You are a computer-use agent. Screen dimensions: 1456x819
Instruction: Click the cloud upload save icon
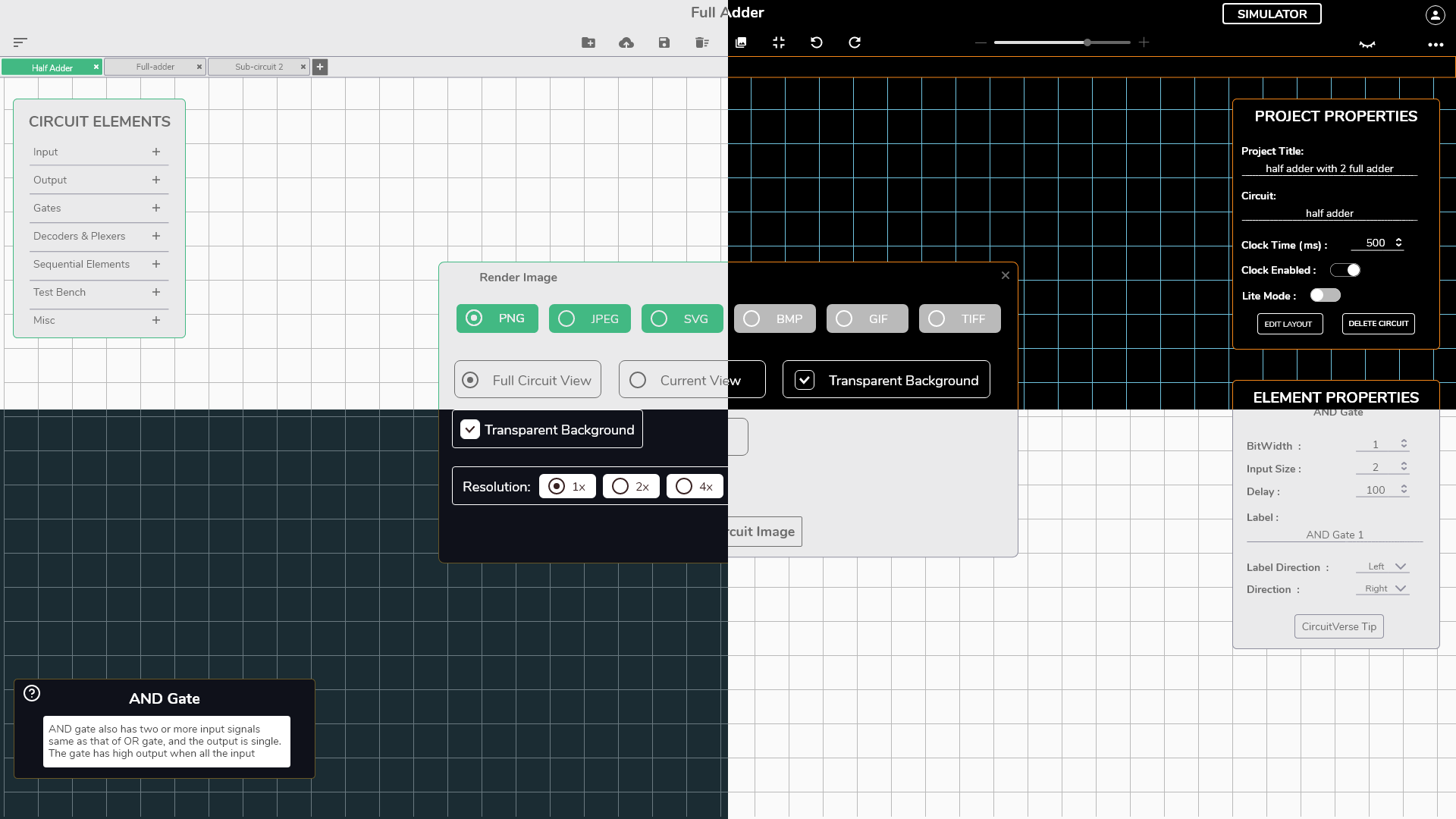pos(626,42)
